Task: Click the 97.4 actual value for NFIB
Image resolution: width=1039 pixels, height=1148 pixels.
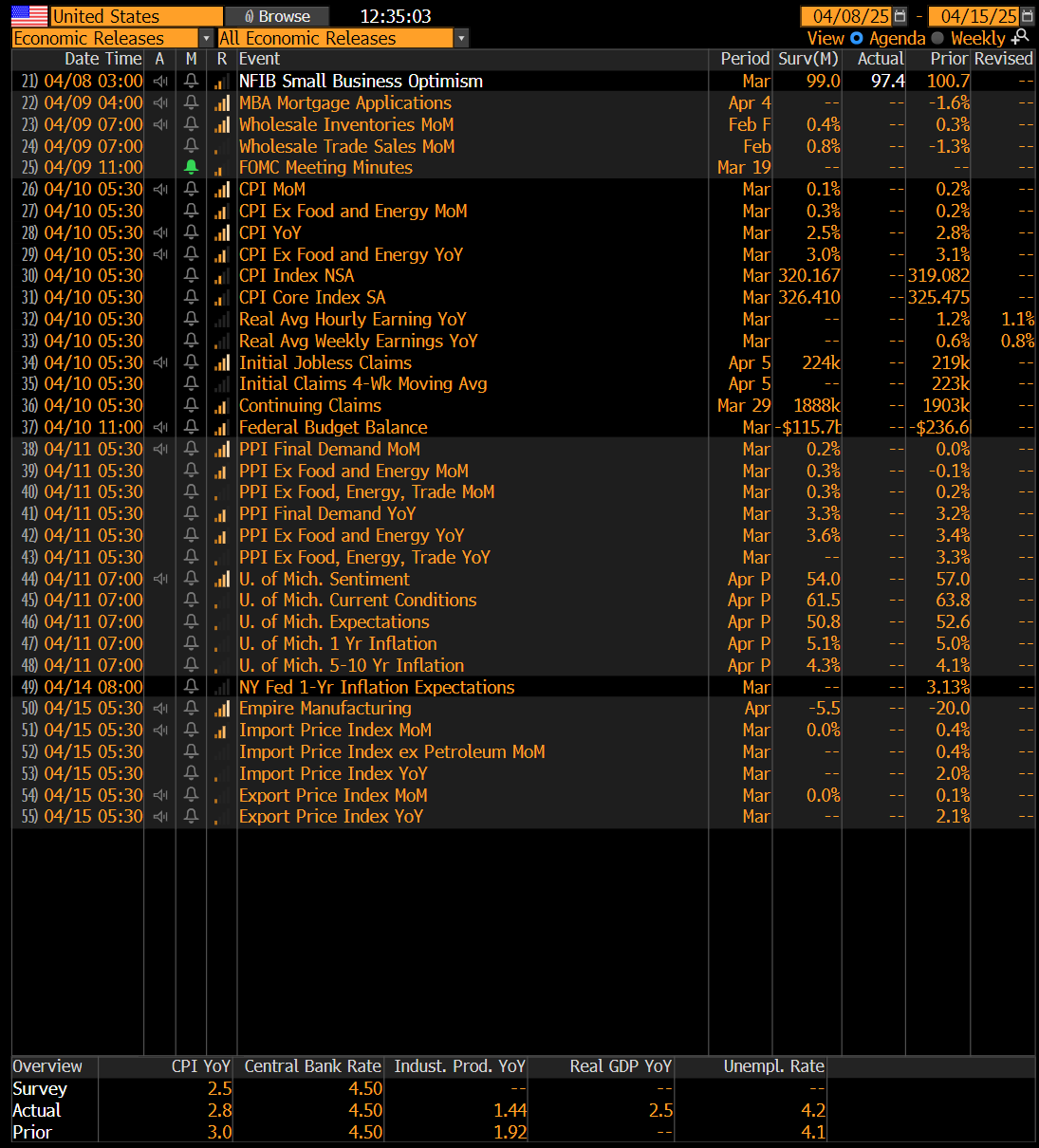Action: pos(888,82)
